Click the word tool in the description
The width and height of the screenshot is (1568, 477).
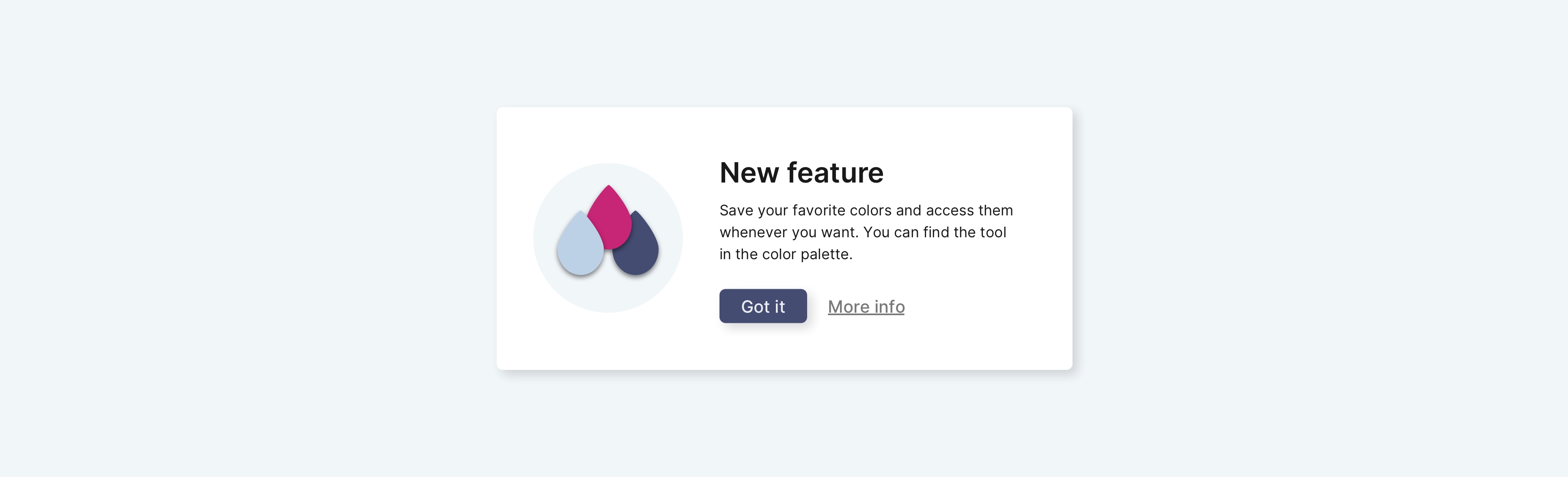993,232
